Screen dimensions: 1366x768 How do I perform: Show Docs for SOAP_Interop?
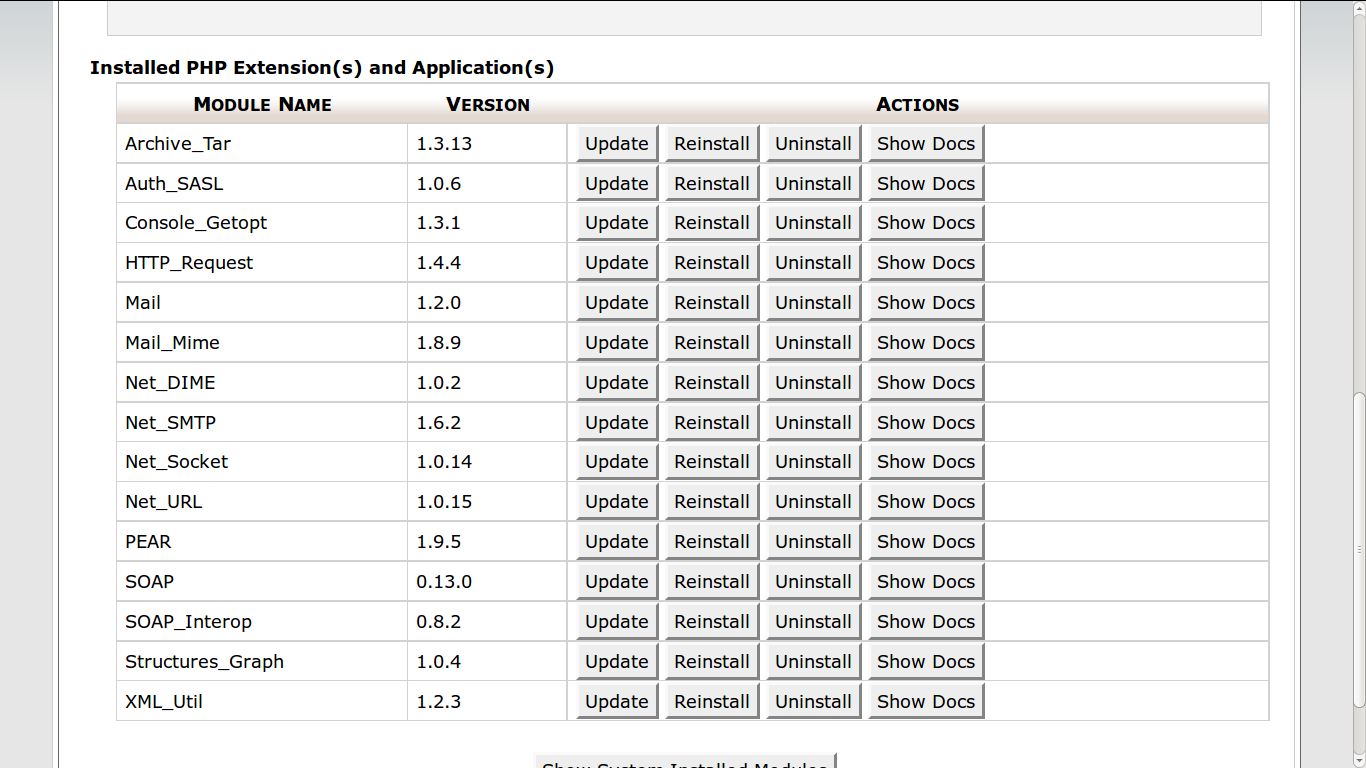[926, 622]
